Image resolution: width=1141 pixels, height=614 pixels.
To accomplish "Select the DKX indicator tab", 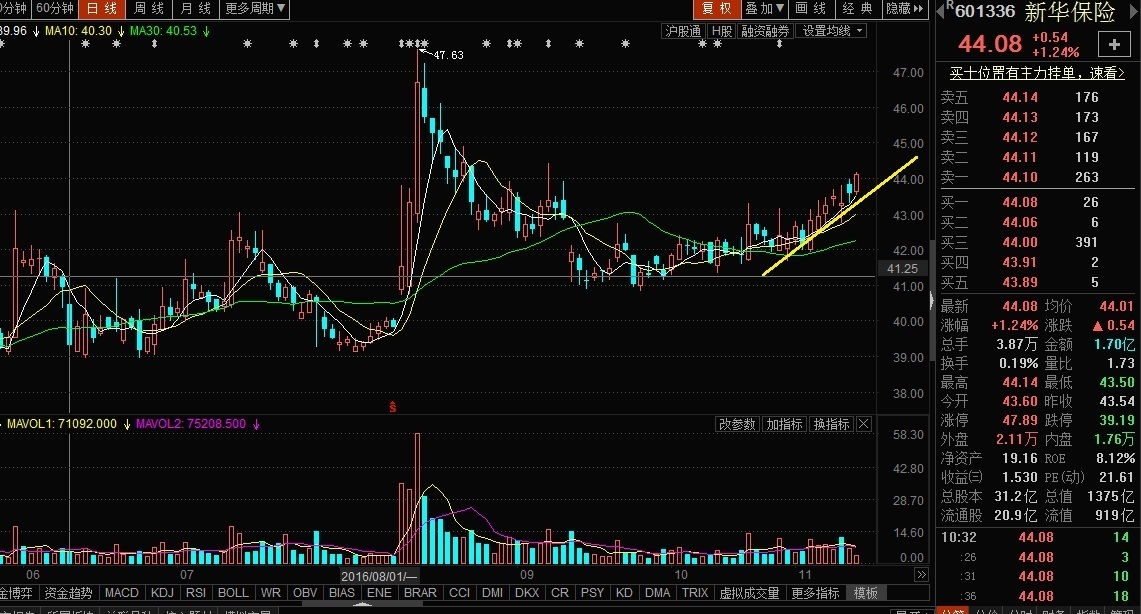I will click(527, 593).
